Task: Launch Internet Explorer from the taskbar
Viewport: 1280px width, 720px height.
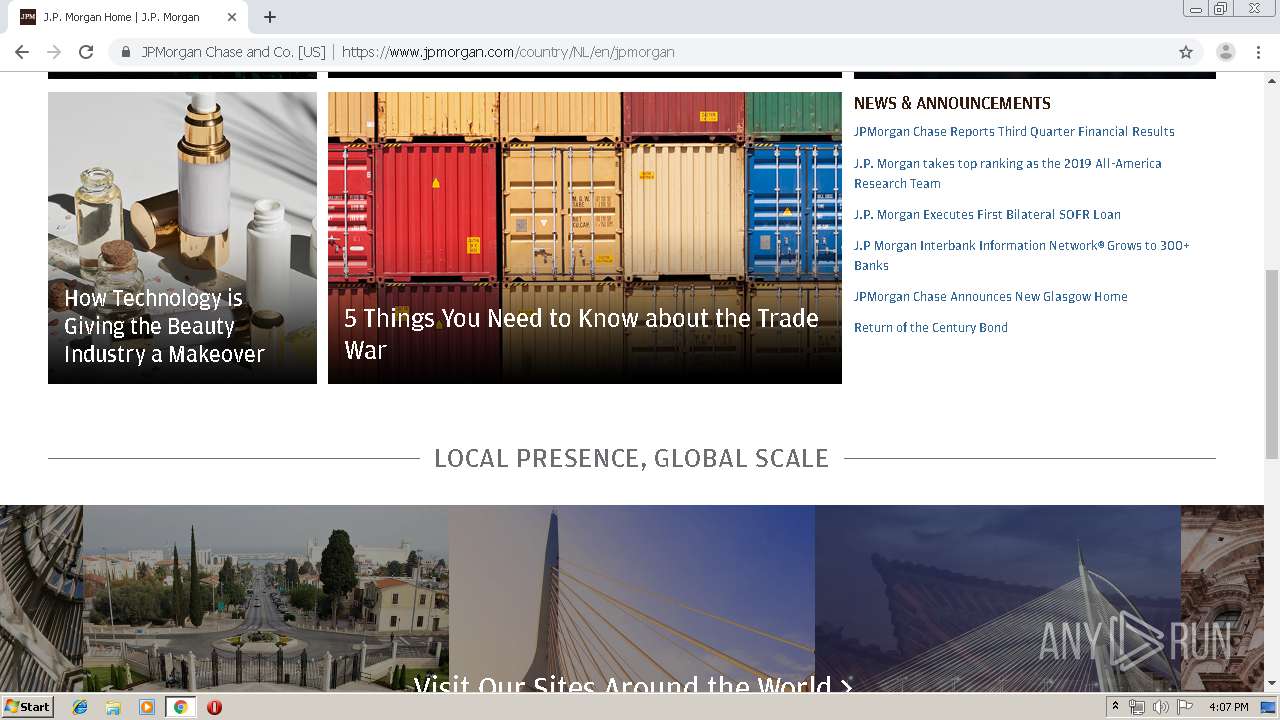Action: (80, 707)
